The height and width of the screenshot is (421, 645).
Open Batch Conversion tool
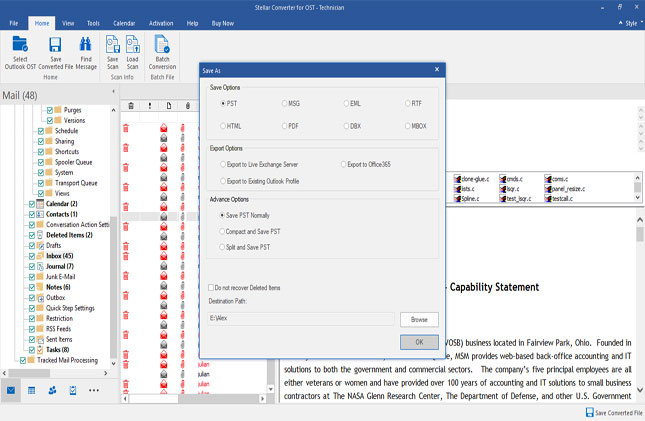pos(162,44)
